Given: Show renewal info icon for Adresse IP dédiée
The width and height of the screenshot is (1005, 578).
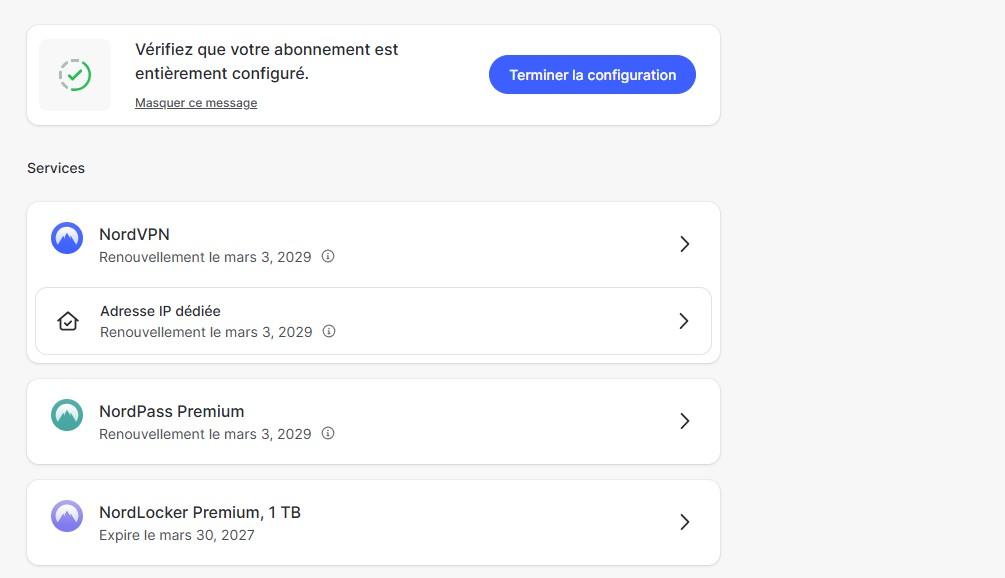Looking at the screenshot, I should [x=329, y=331].
